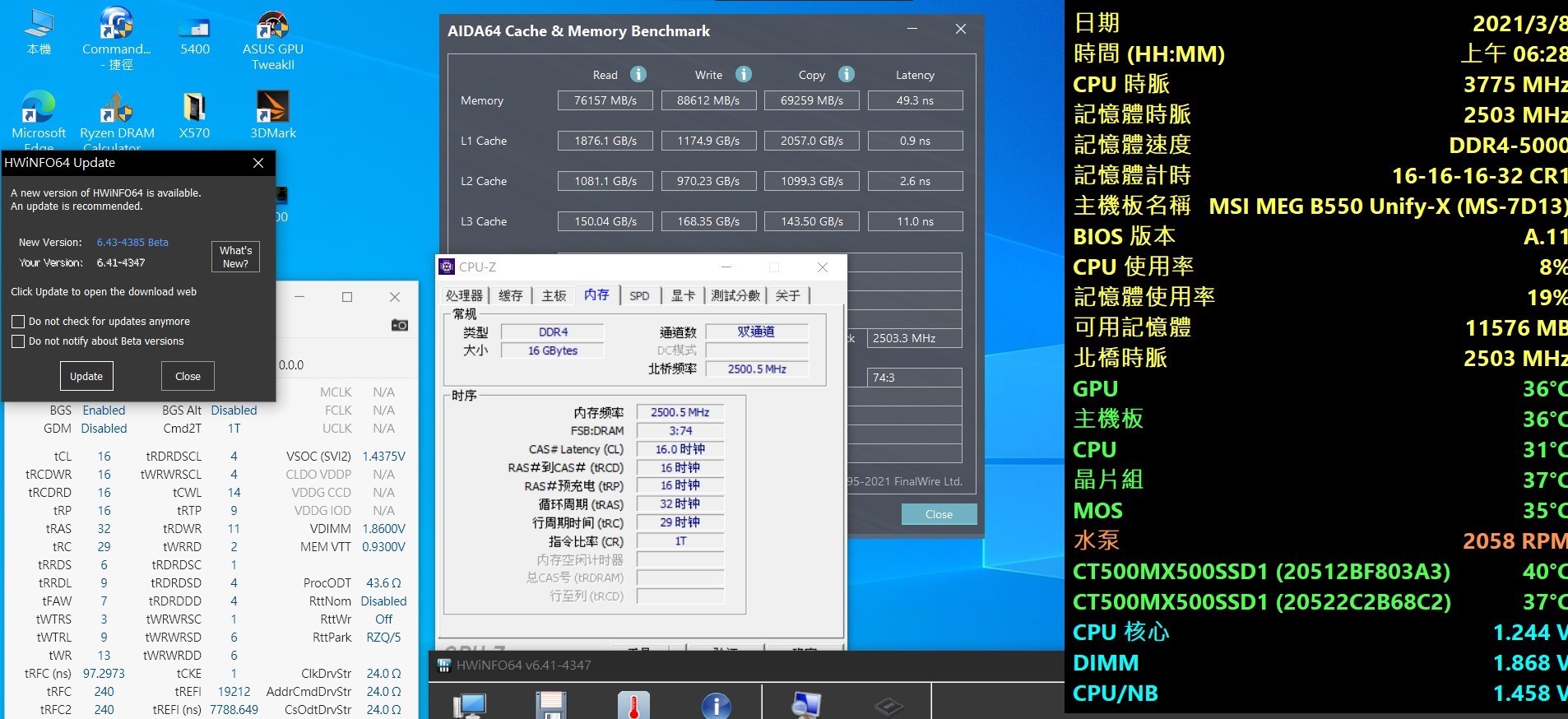Screen dimensions: 1568x719
Task: Click HWiNFO64 Save Report floppy icon
Action: [x=551, y=706]
